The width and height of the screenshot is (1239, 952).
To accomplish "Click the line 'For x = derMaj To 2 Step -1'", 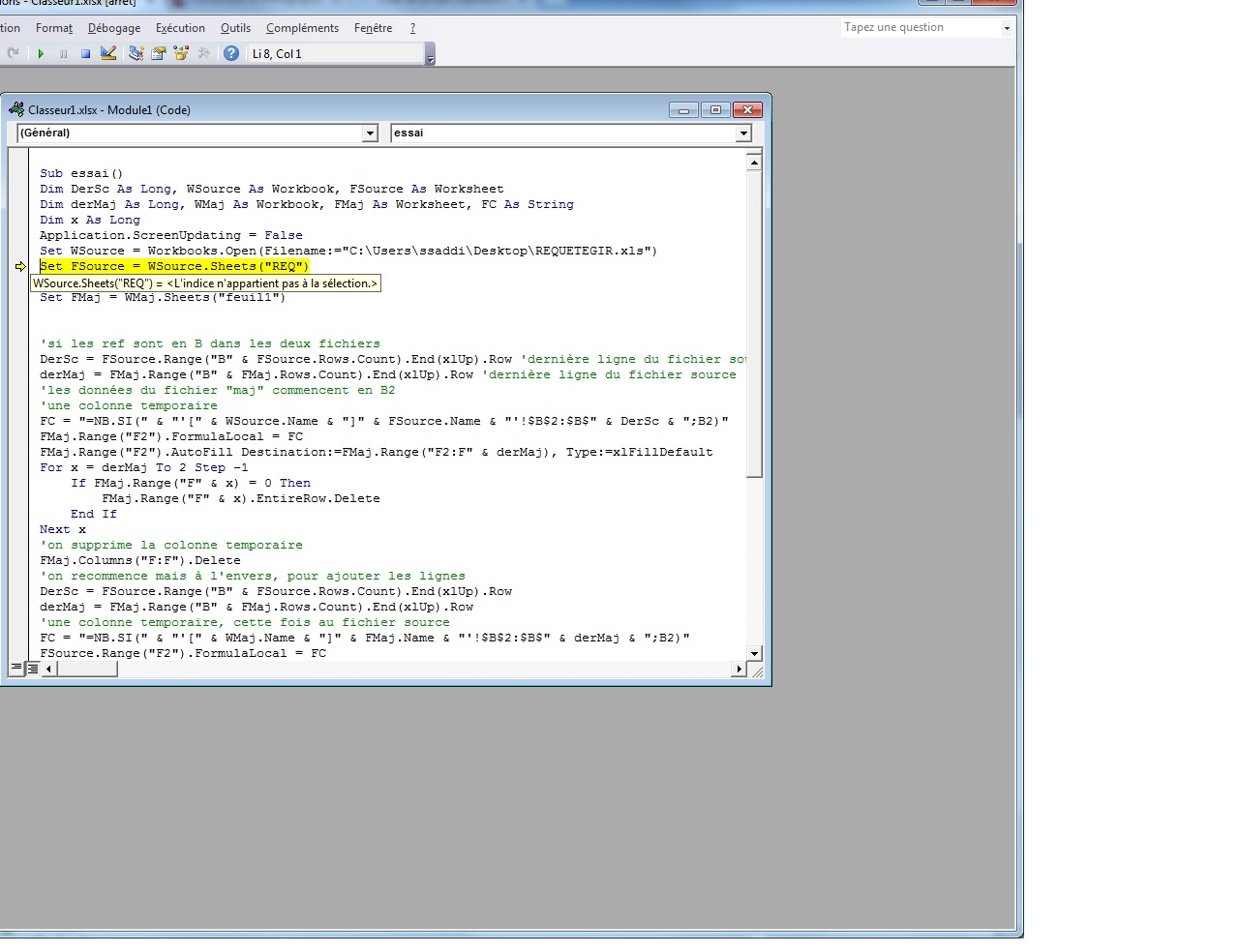I will 144,467.
